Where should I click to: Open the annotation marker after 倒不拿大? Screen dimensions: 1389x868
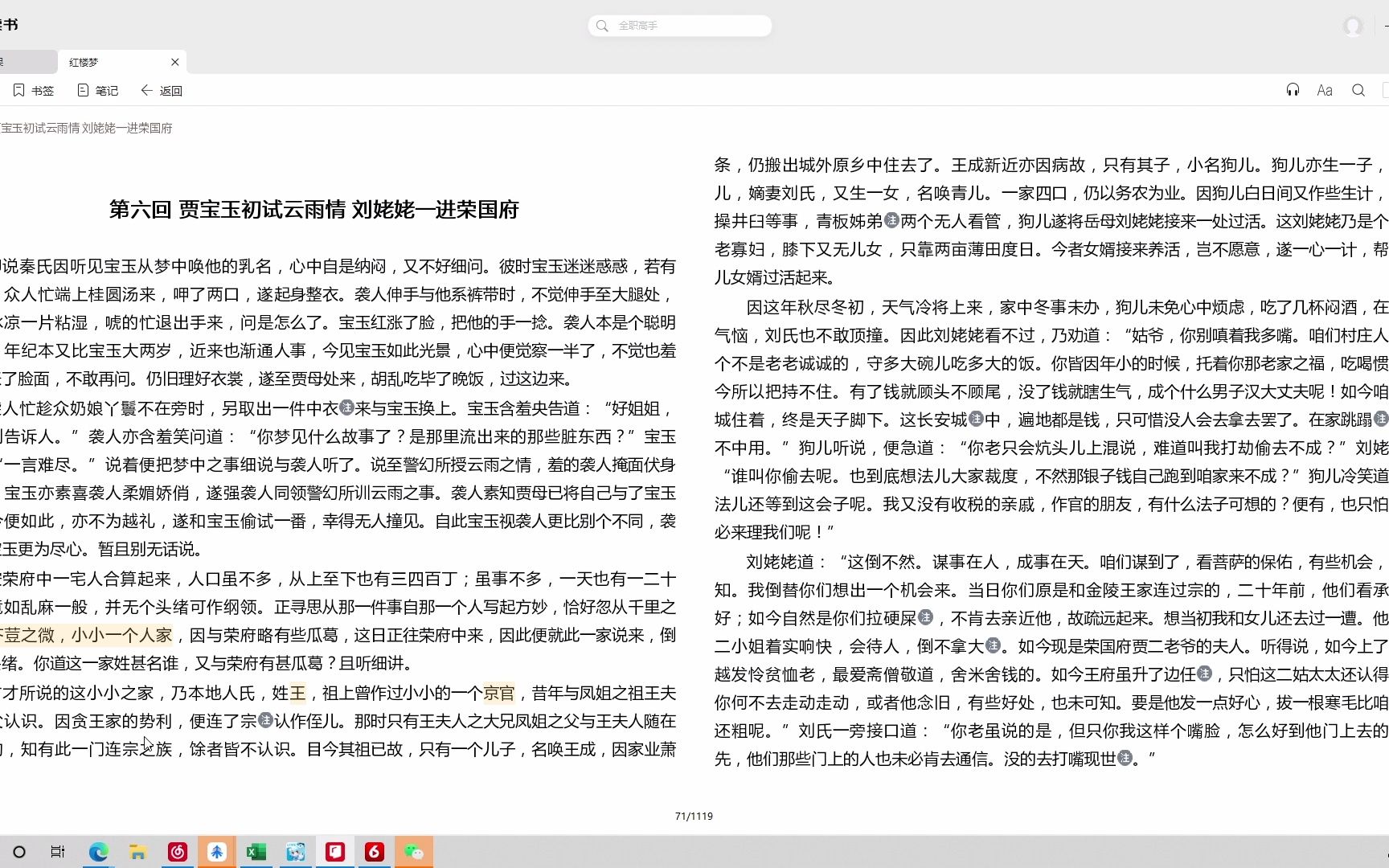(994, 645)
